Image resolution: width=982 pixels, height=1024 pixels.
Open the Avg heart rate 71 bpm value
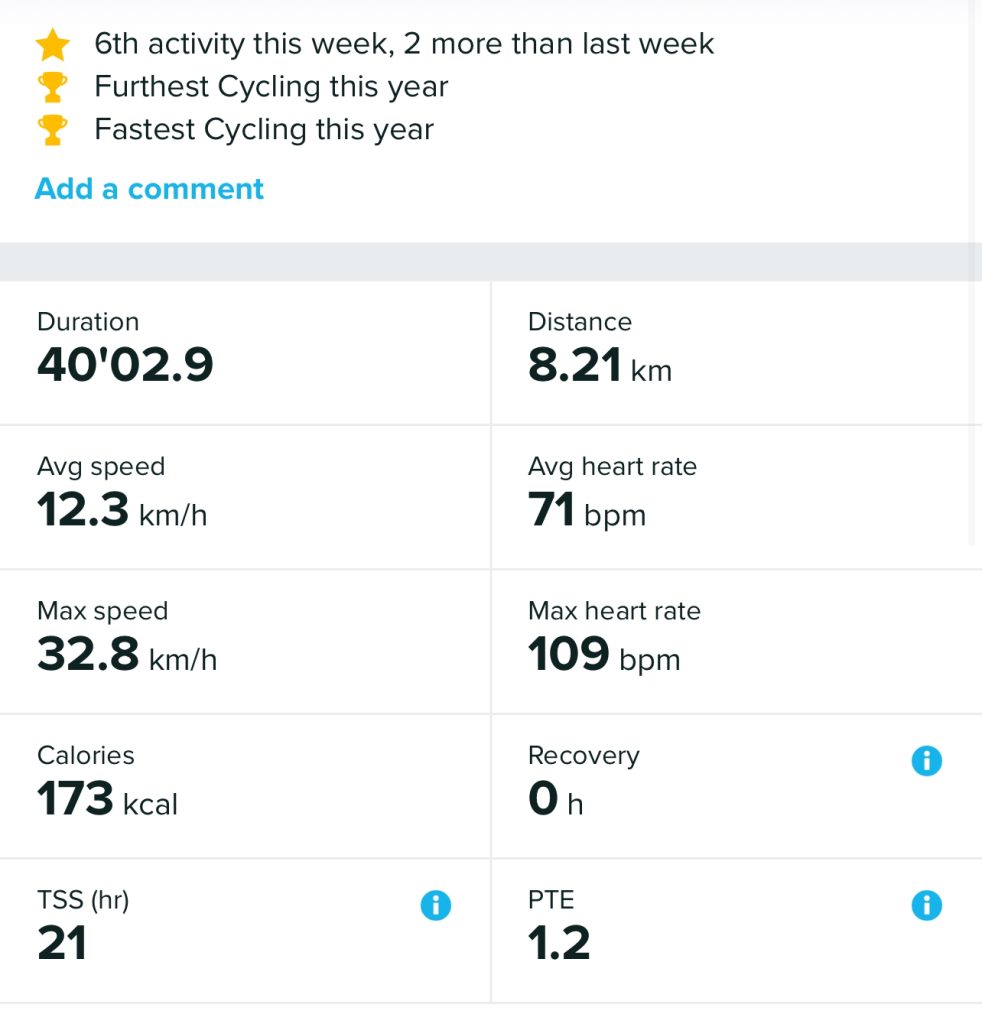pos(586,512)
